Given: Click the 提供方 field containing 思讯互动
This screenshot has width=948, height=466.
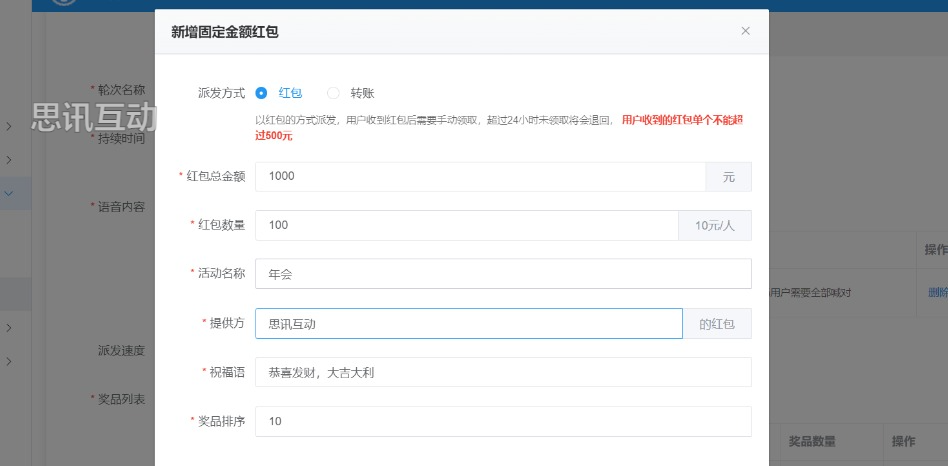Looking at the screenshot, I should 468,324.
